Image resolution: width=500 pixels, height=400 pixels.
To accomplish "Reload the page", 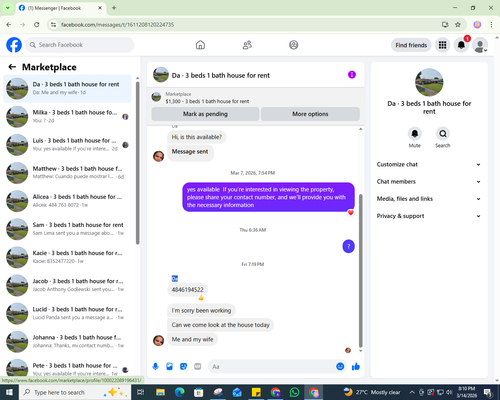I will (37, 25).
